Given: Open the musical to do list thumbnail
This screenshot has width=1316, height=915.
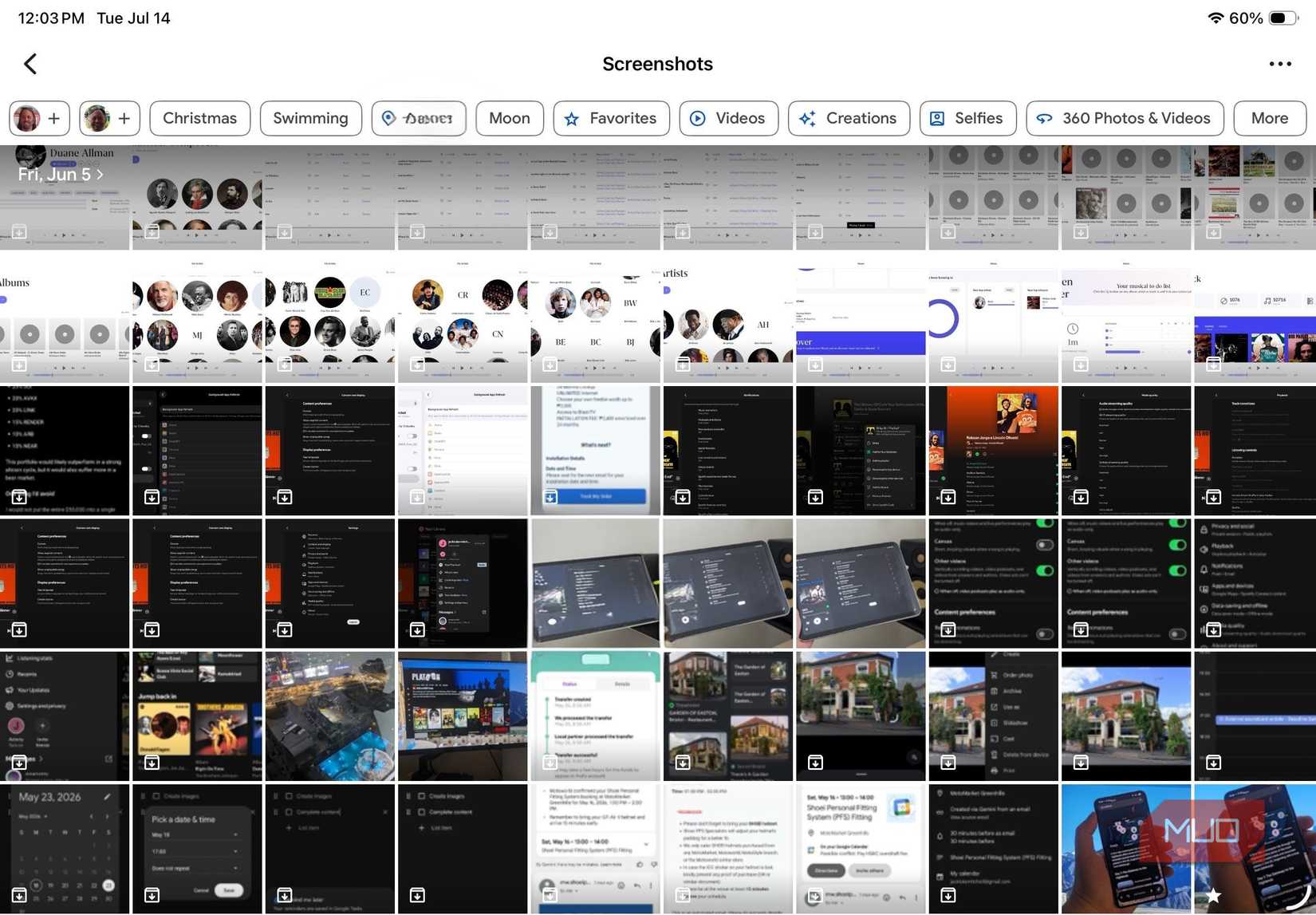Looking at the screenshot, I should [1126, 317].
